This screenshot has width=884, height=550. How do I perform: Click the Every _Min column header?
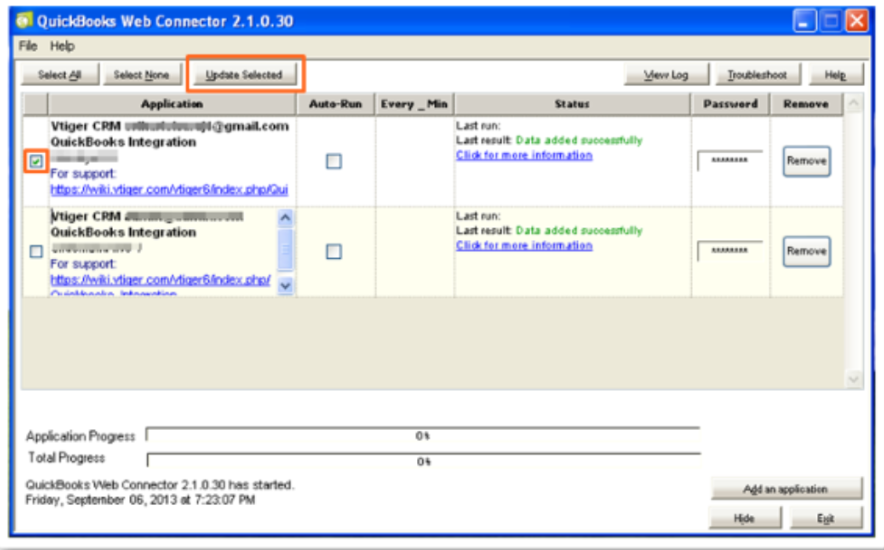coord(414,104)
